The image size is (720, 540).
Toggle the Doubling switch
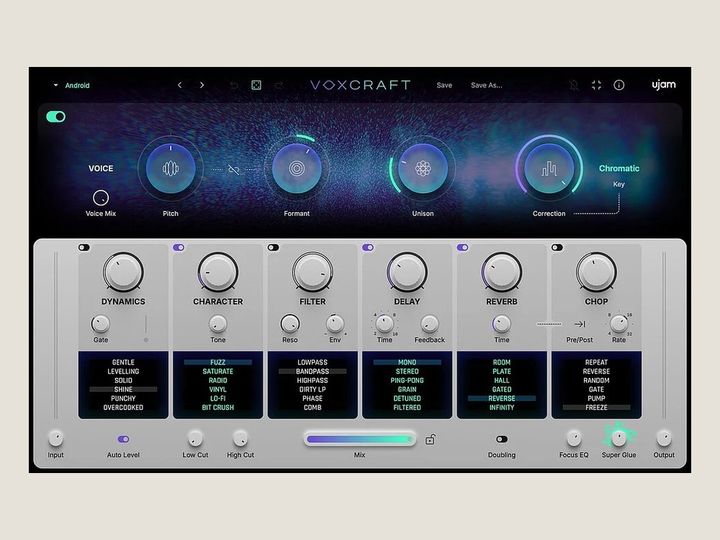[501, 439]
